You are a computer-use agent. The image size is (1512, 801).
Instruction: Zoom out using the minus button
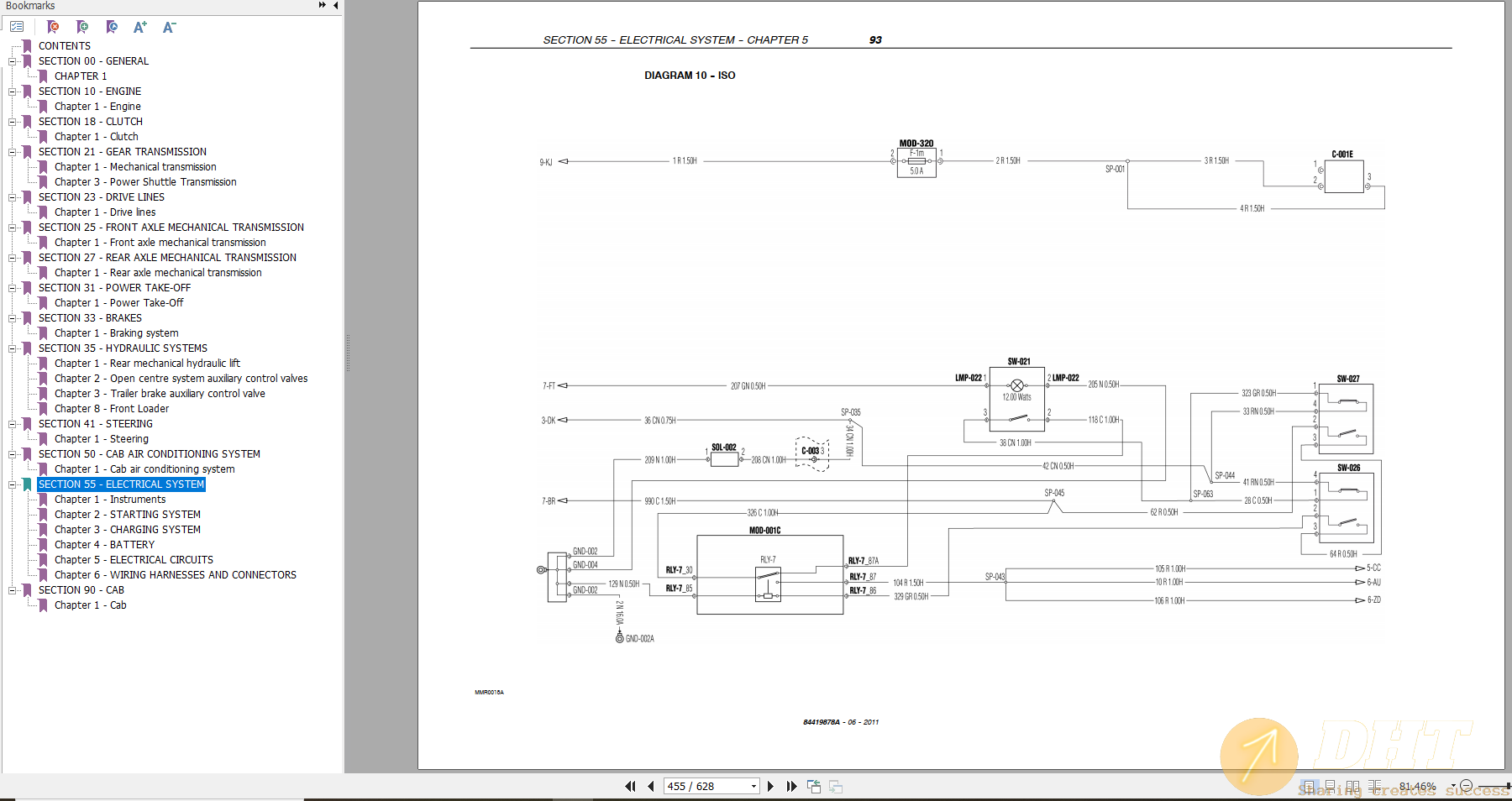pyautogui.click(x=1466, y=786)
